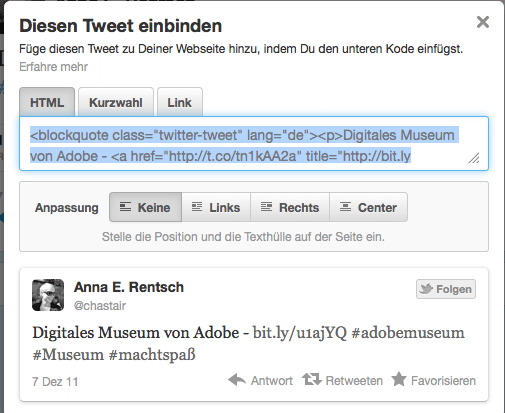Close the embed tweet dialog
The height and width of the screenshot is (413, 505).
[x=483, y=22]
